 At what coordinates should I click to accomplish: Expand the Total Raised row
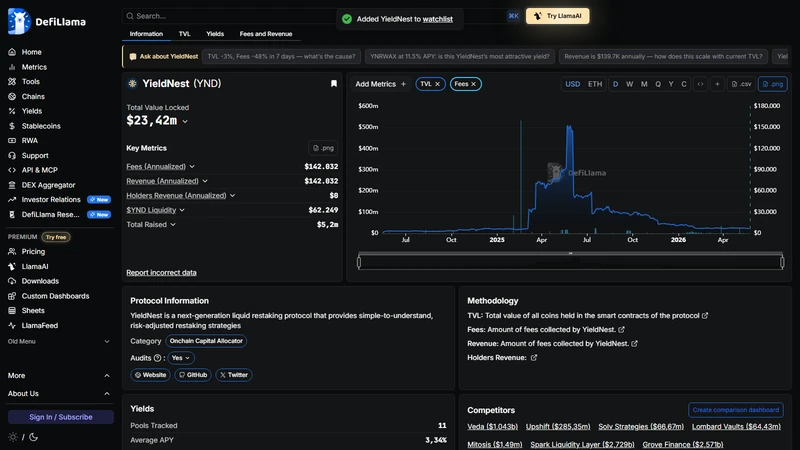click(173, 224)
